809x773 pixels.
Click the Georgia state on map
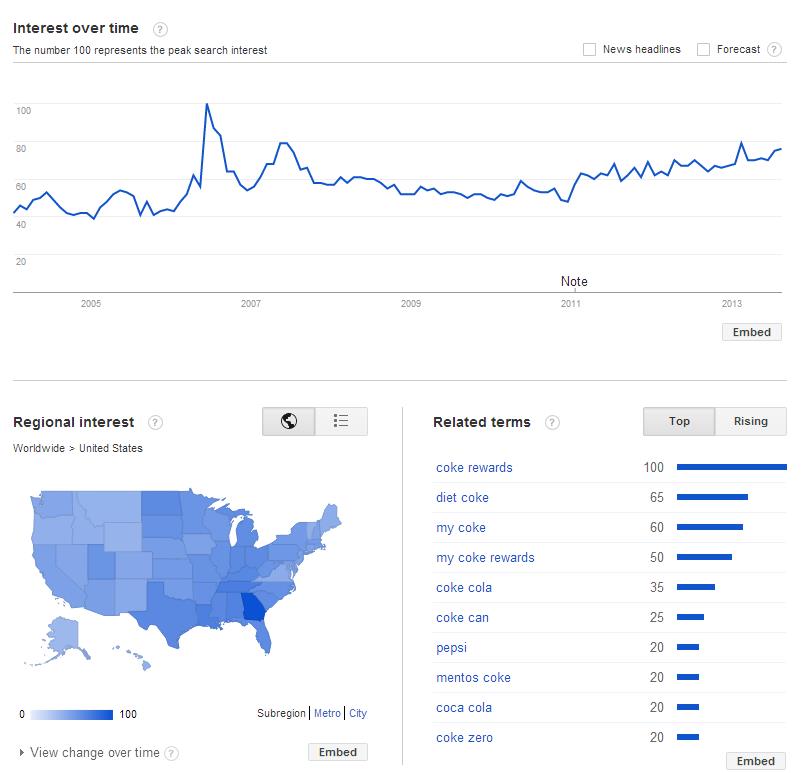coord(254,606)
